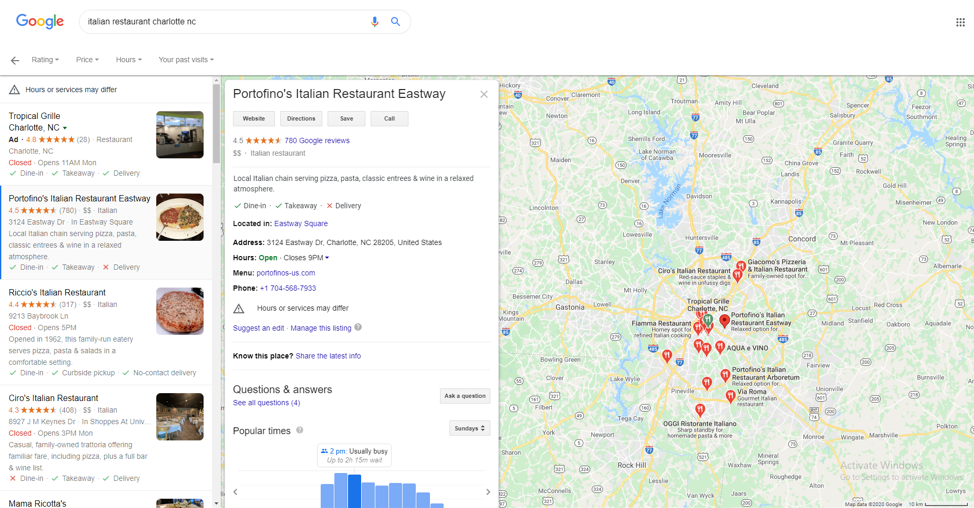Open the Google apps grid icon
Image resolution: width=974 pixels, height=508 pixels.
click(x=960, y=22)
